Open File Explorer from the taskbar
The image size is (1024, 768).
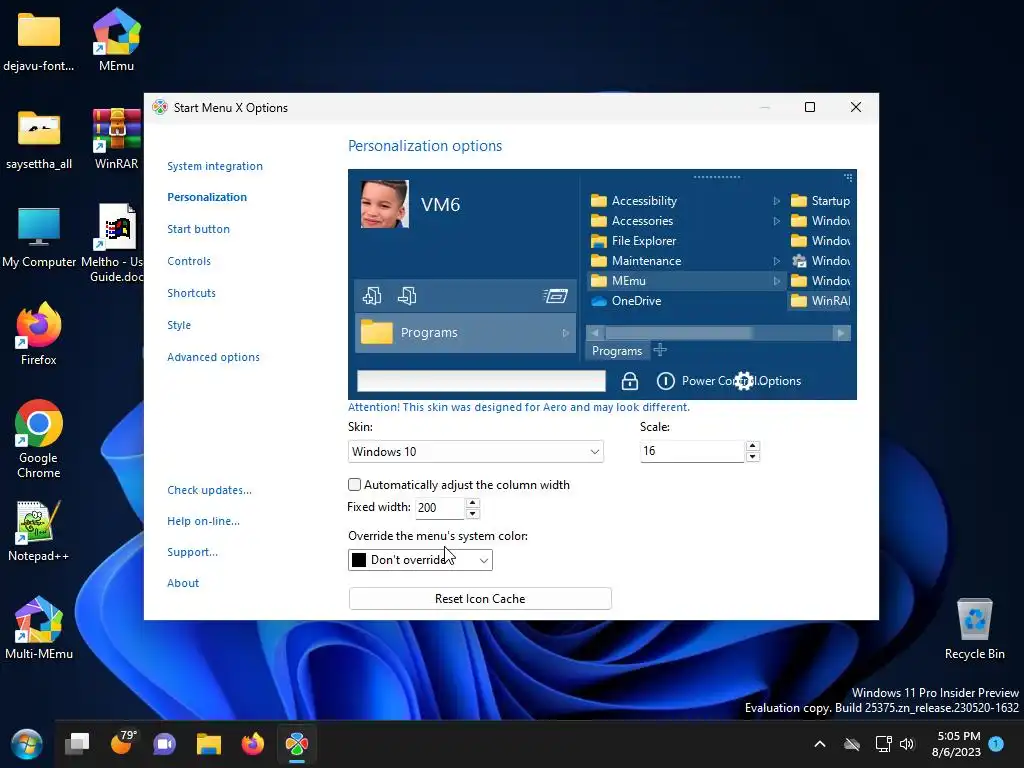pyautogui.click(x=209, y=744)
